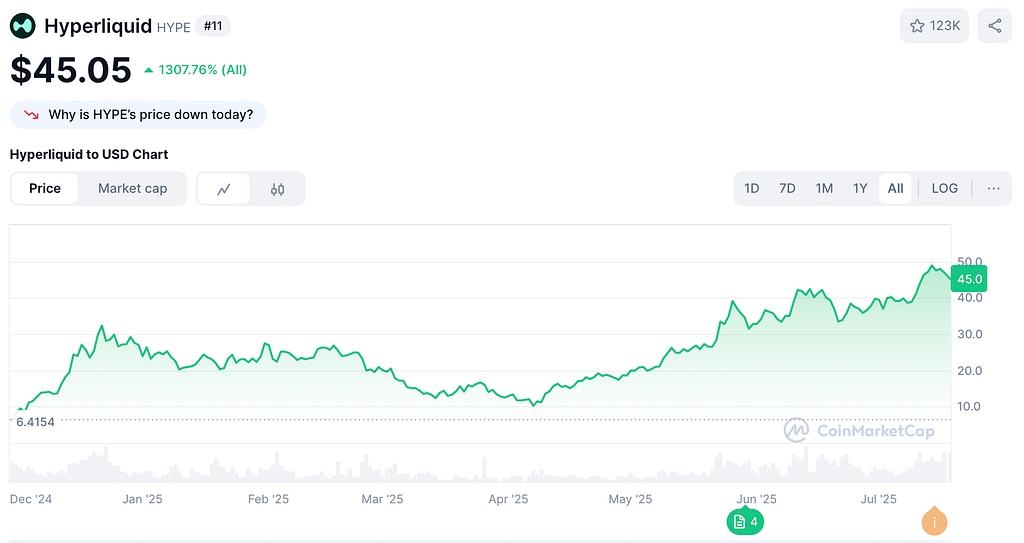The image size is (1024, 543).
Task: Click the 50.0 y-axis label
Action: click(x=970, y=261)
